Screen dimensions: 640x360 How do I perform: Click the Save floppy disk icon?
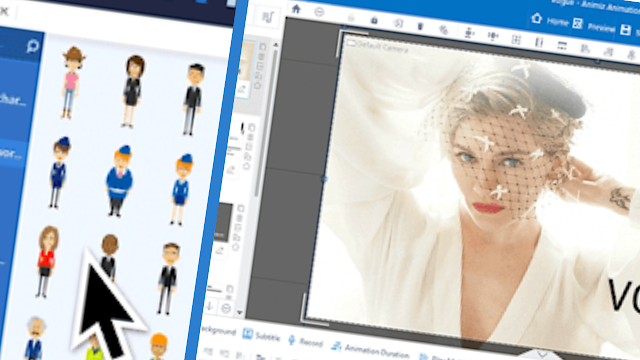[x=625, y=30]
